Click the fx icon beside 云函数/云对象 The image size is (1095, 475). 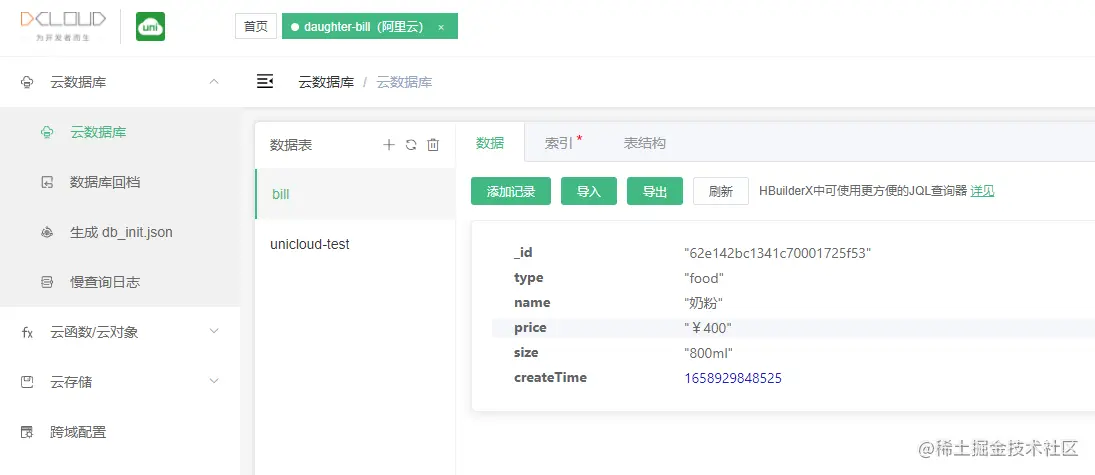27,332
